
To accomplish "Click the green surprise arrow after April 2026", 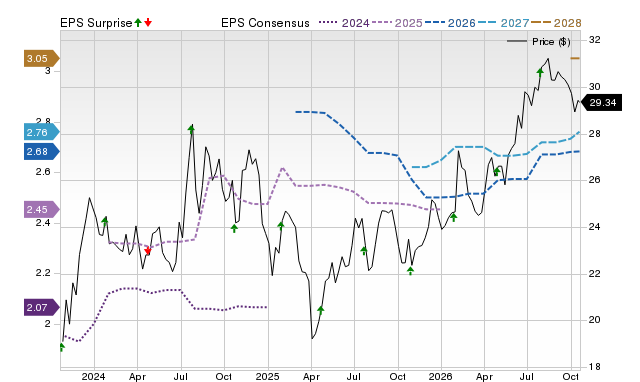I will 497,171.
